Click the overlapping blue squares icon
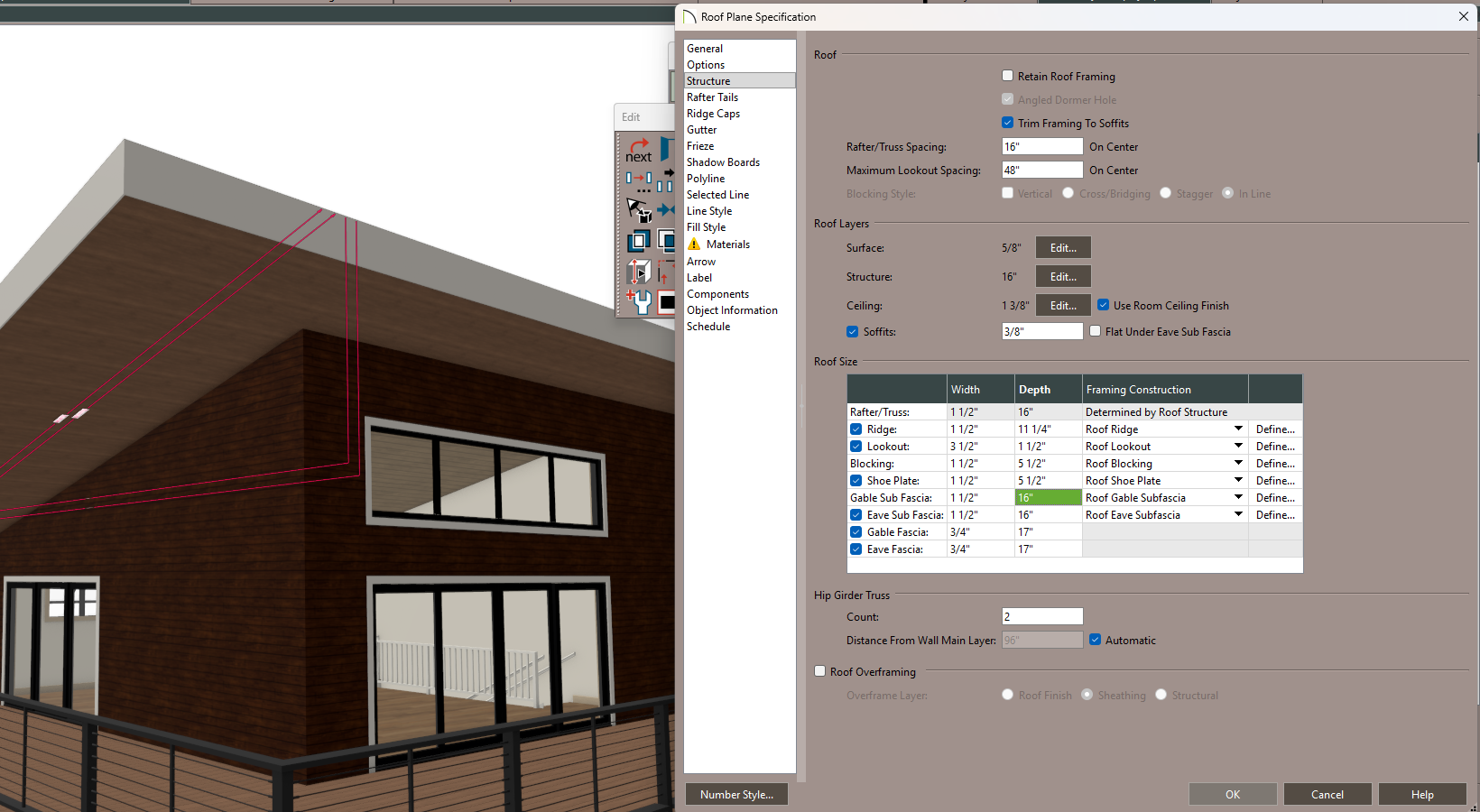 coord(639,241)
